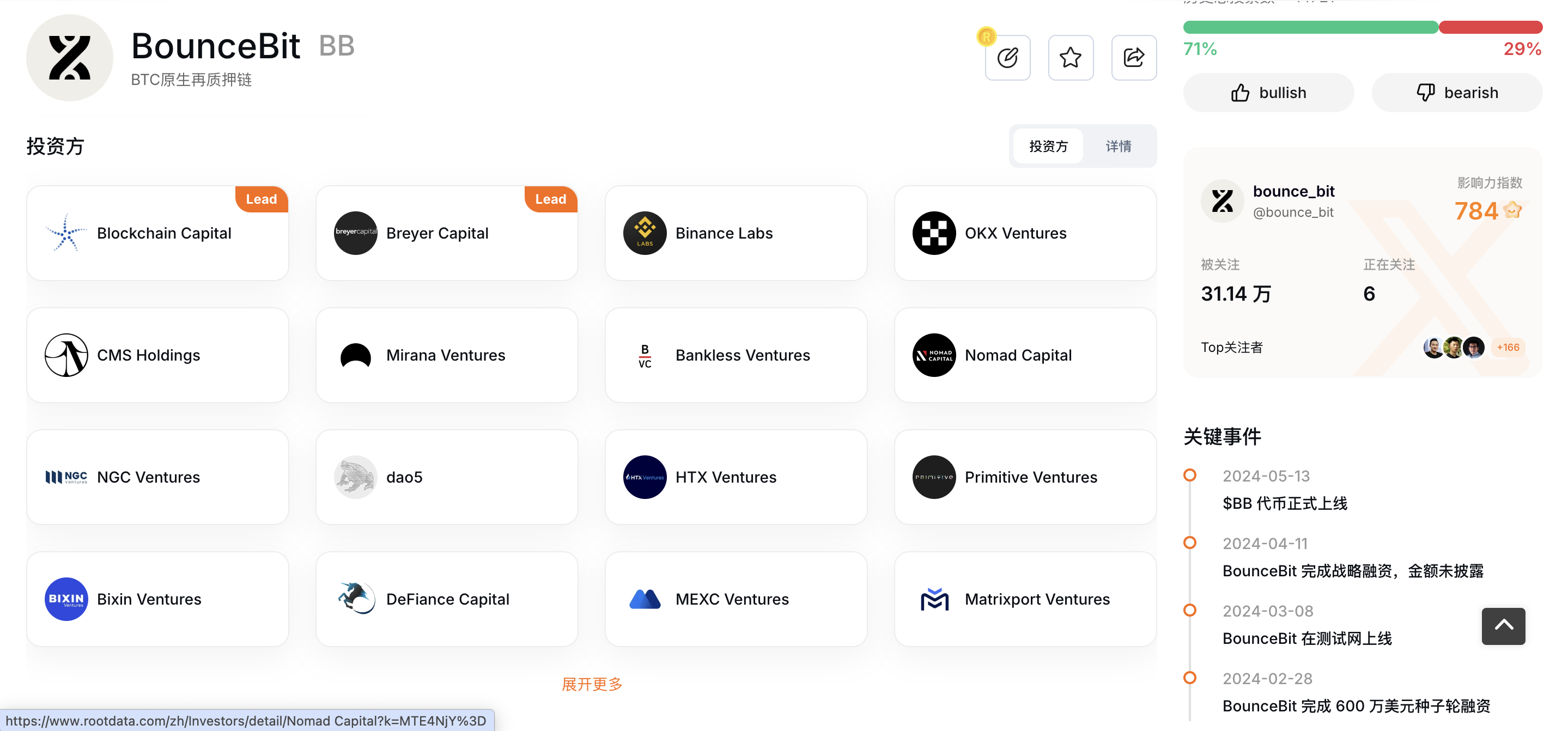Open OKX Ventures investor name

[1016, 233]
